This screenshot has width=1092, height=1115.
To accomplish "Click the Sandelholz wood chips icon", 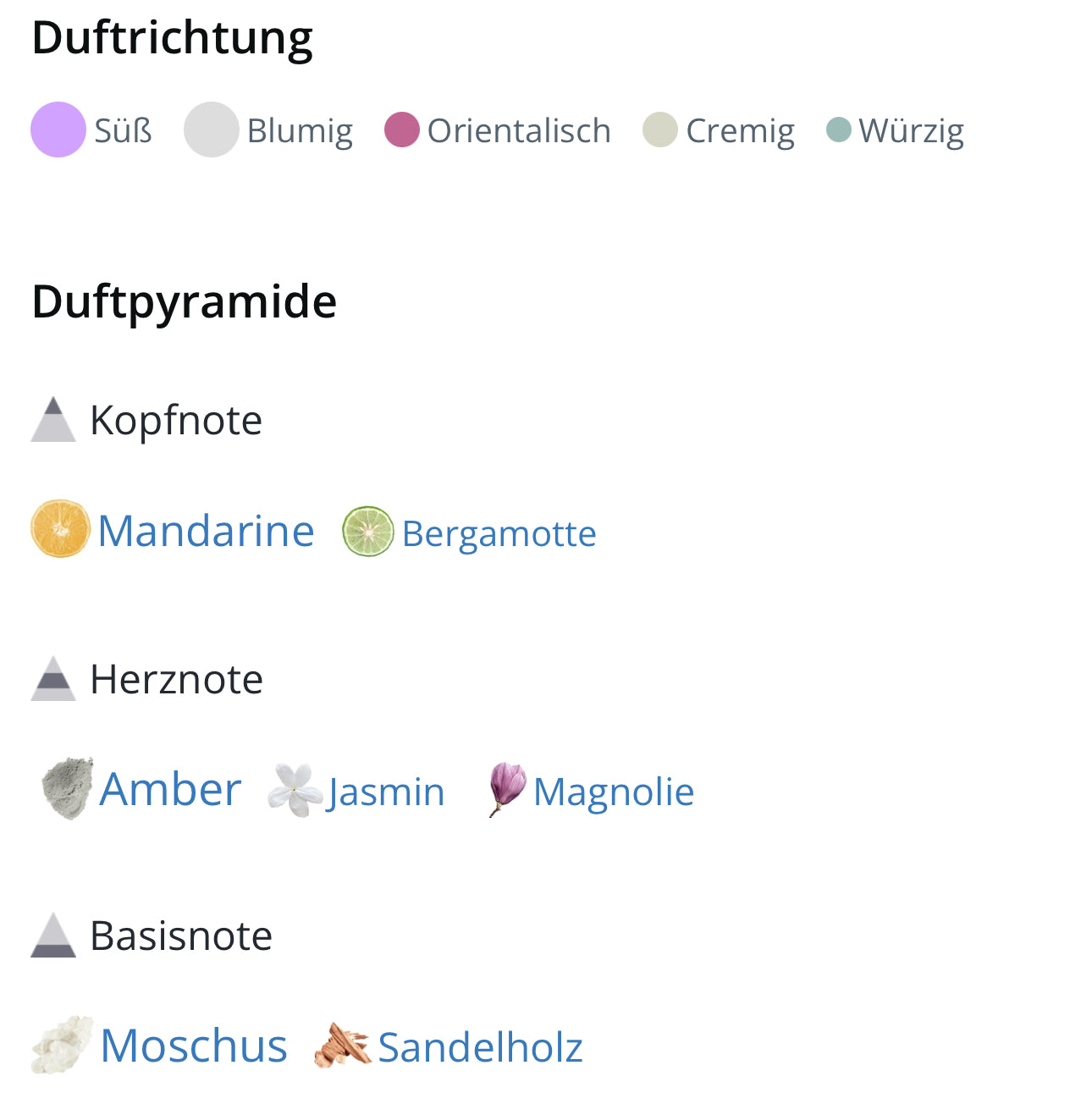I will [x=342, y=1045].
